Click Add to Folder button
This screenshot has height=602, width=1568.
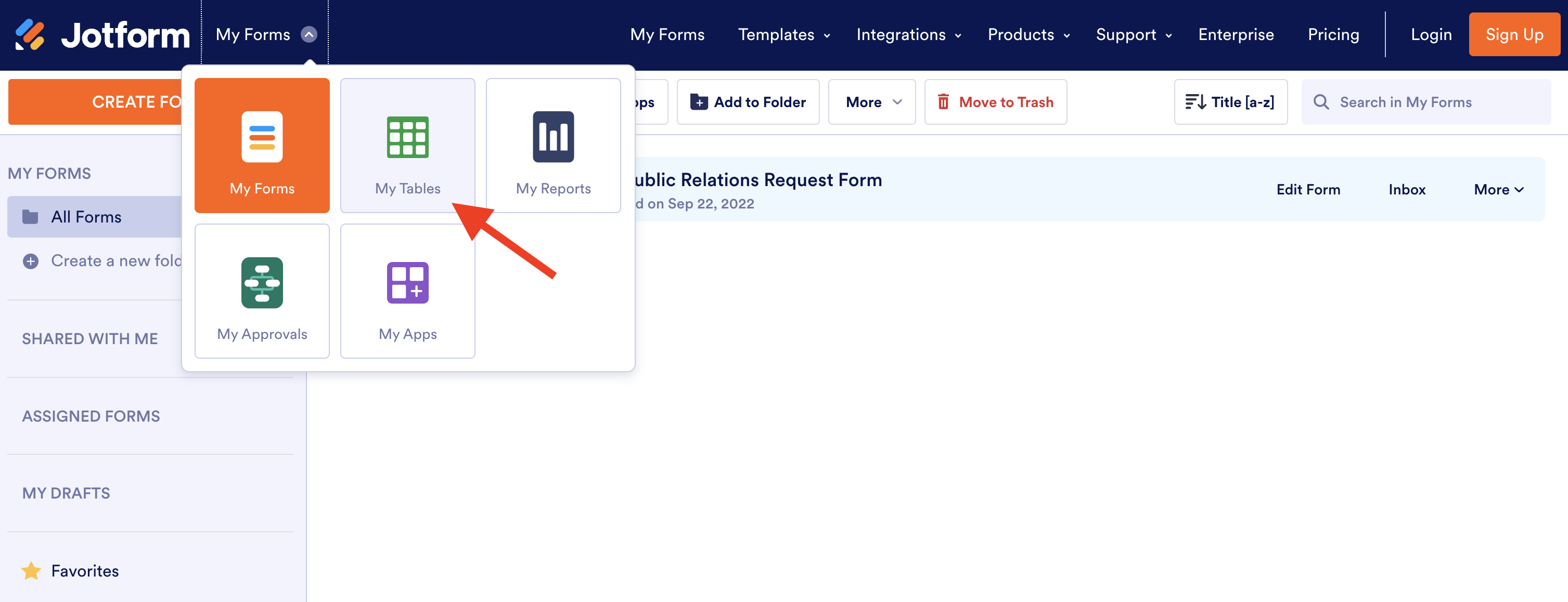click(748, 102)
